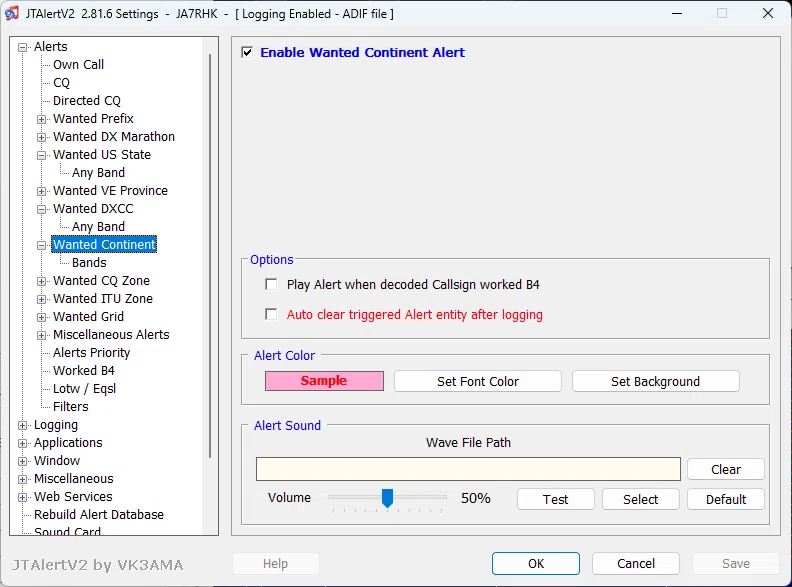Expand the Wanted CQ Zone node
The width and height of the screenshot is (792, 587).
click(x=41, y=281)
